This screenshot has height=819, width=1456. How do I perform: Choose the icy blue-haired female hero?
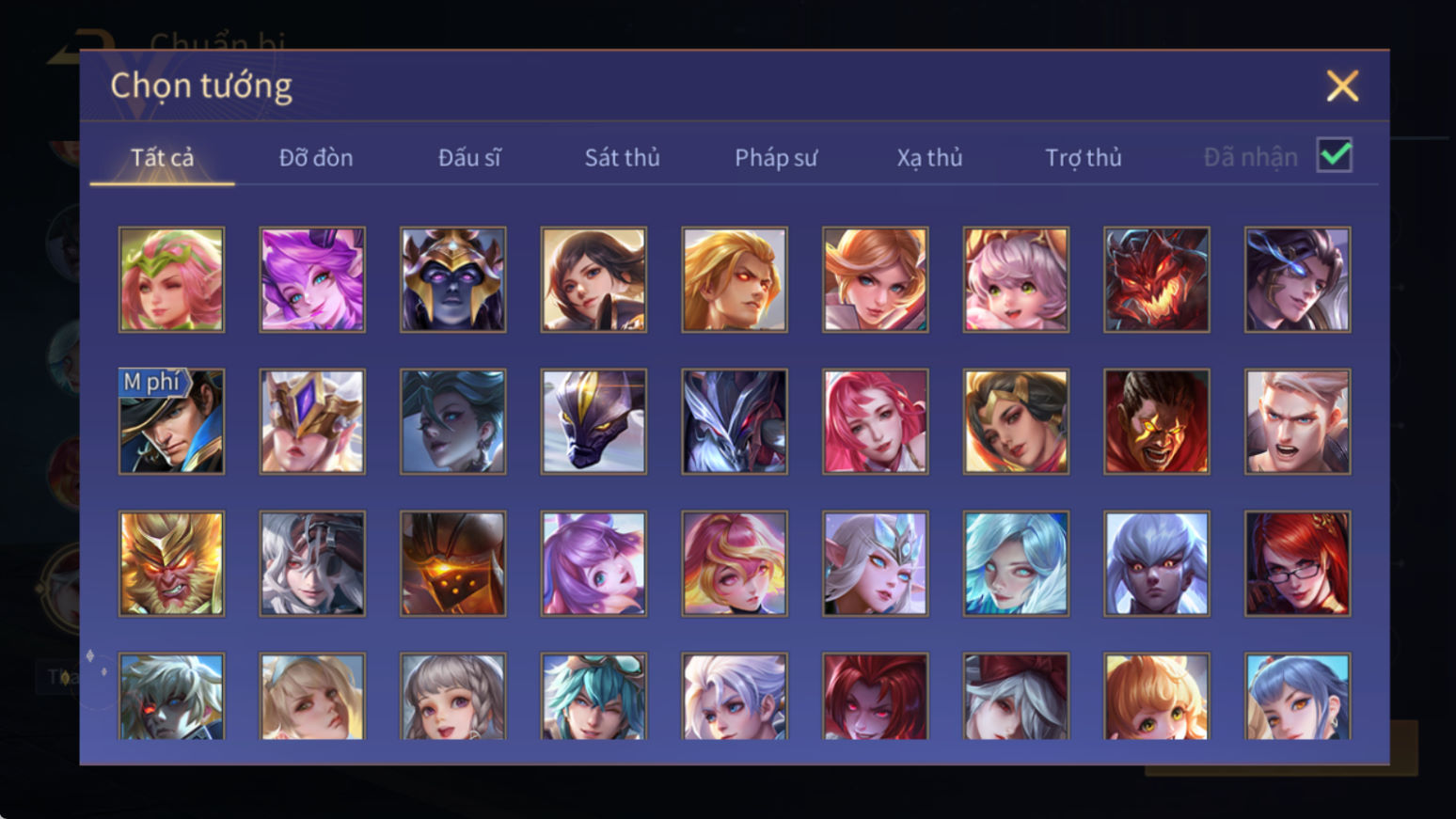point(1016,563)
